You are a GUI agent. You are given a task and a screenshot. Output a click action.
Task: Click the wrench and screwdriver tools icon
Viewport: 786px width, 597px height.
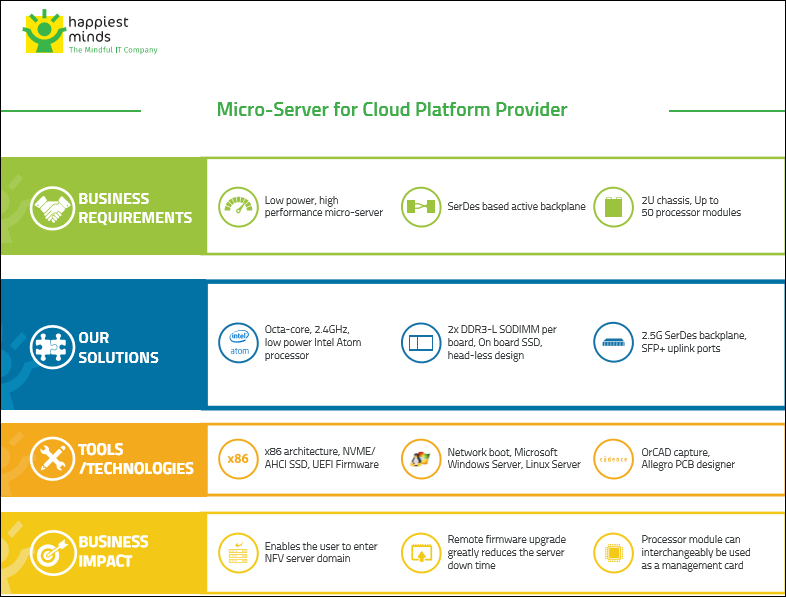[52, 459]
